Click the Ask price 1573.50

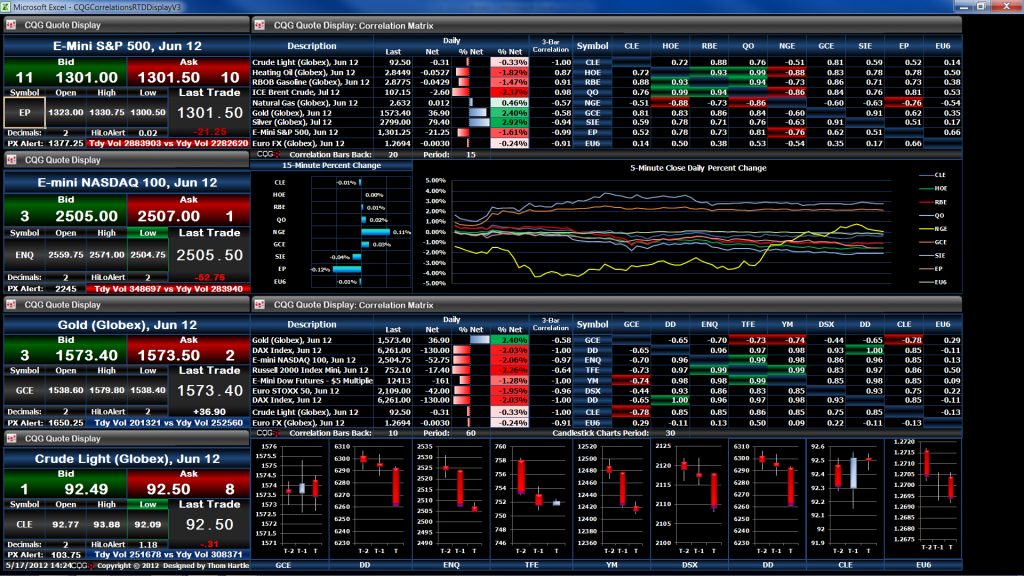pos(168,355)
